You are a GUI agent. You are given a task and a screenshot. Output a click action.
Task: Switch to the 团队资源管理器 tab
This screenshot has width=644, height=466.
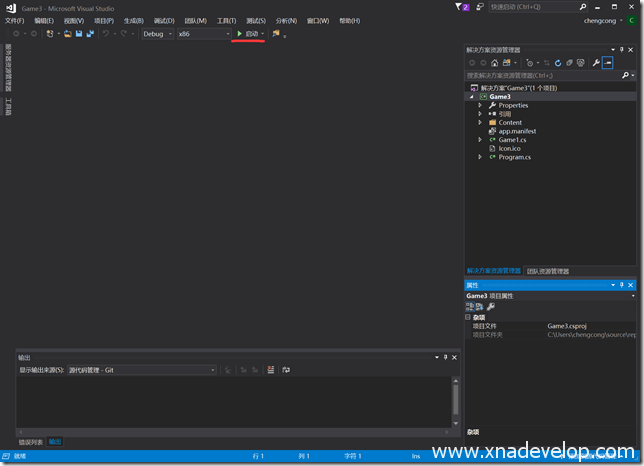(x=547, y=271)
